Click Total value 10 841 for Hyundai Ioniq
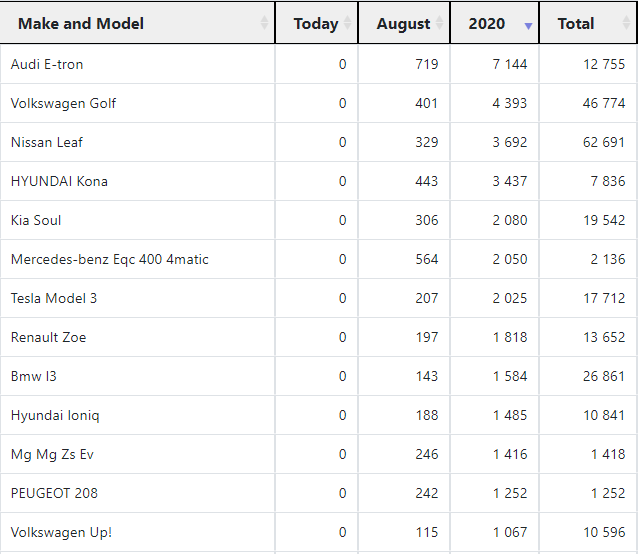The height and width of the screenshot is (554, 638). point(604,415)
